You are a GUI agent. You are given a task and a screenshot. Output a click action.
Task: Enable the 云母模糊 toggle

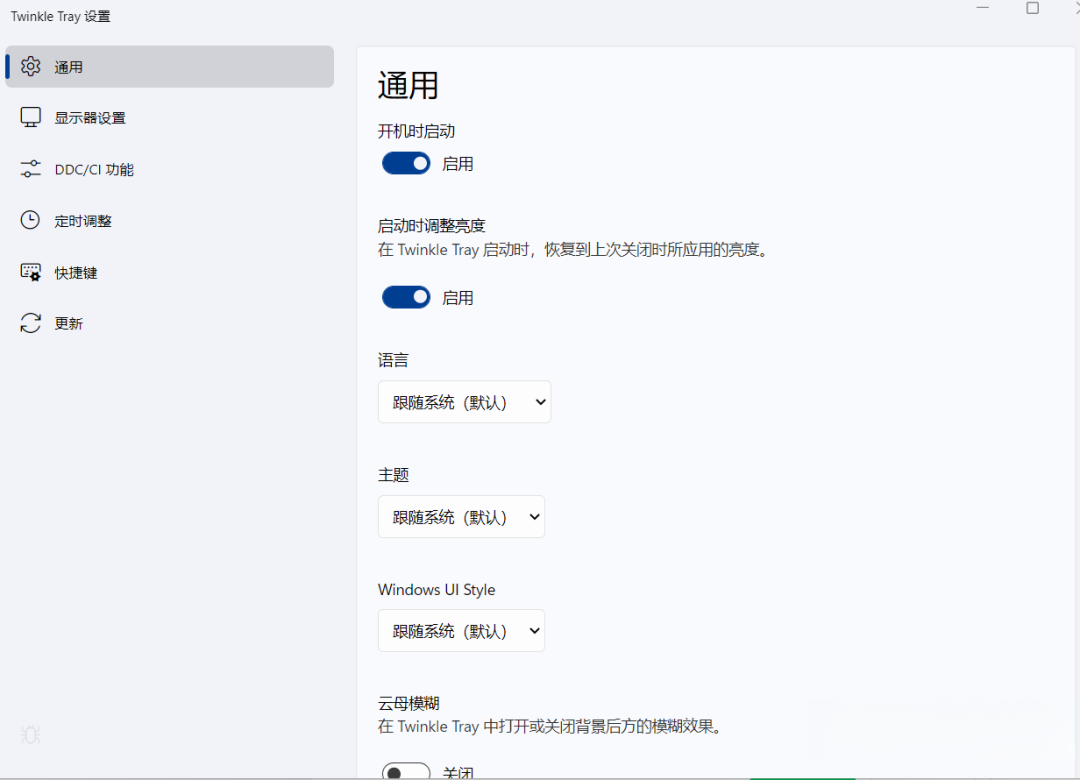(406, 772)
